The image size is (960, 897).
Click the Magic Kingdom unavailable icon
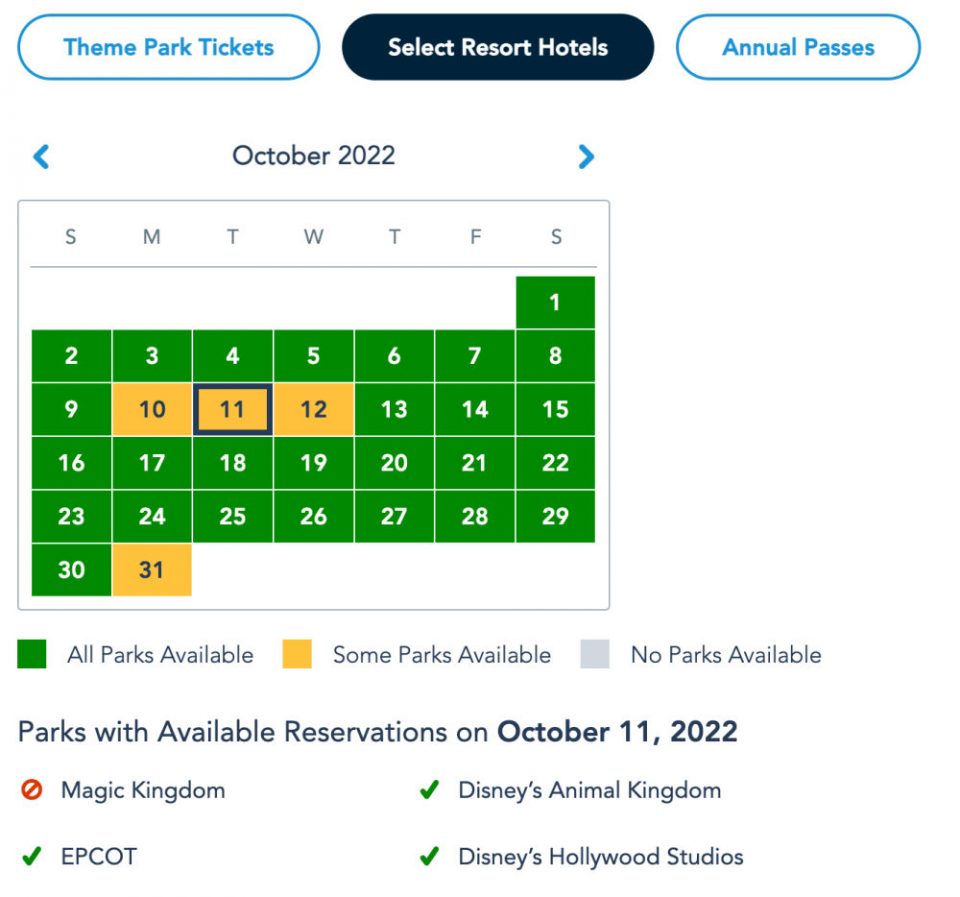[31, 789]
